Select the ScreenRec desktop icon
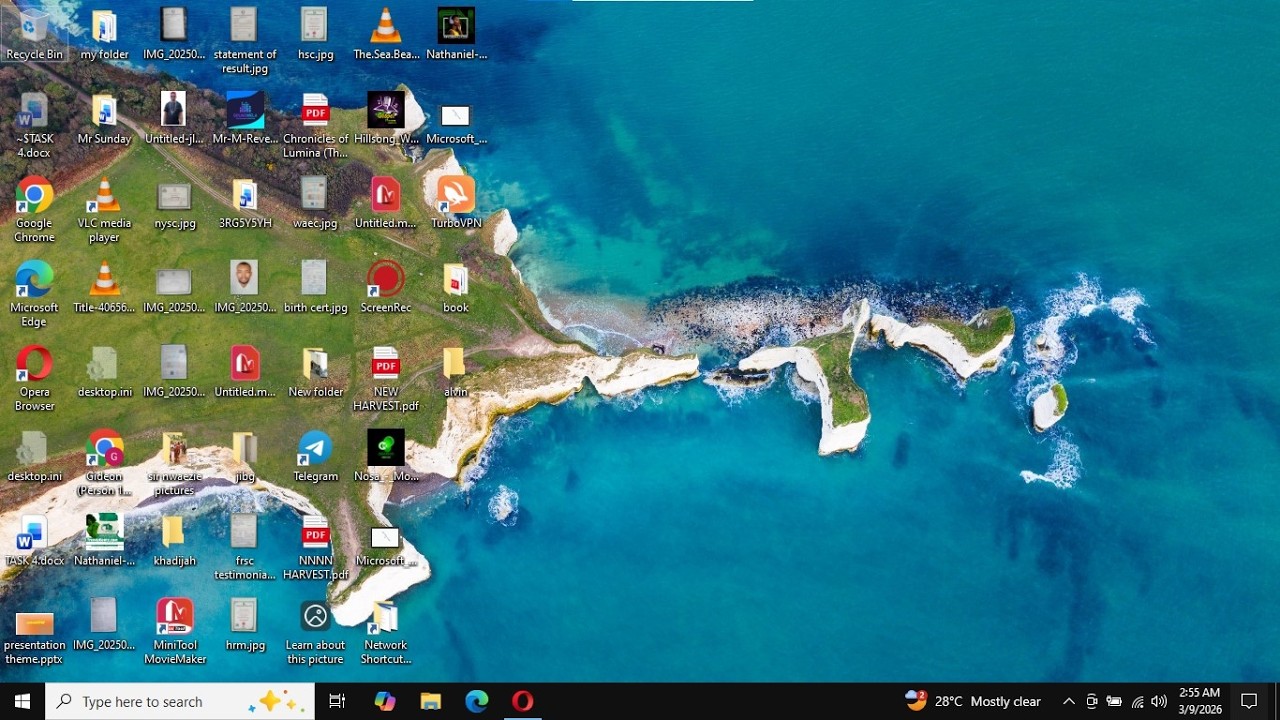The height and width of the screenshot is (720, 1280). 385,287
